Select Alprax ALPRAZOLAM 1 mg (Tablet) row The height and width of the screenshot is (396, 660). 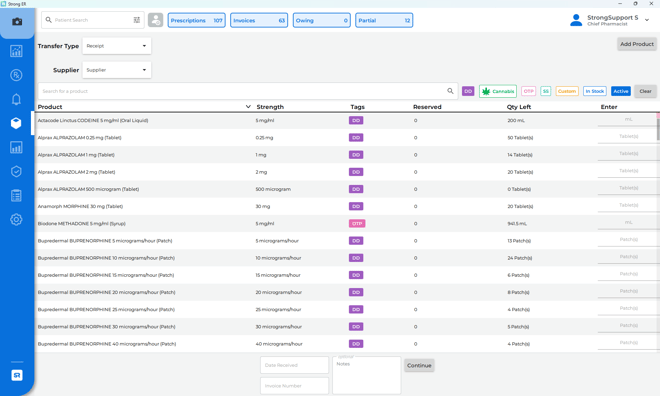coord(347,155)
